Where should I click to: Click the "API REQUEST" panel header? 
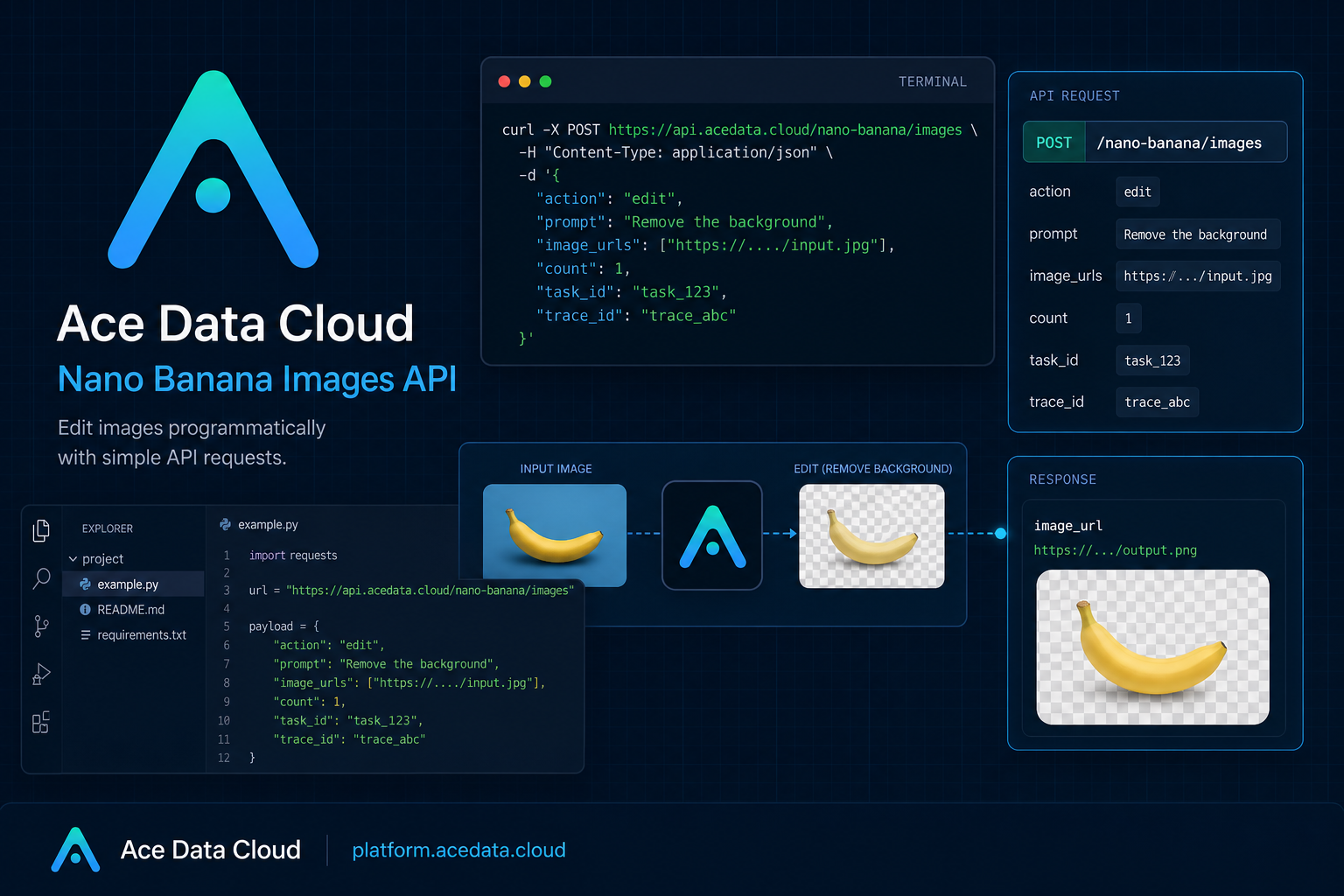1074,96
